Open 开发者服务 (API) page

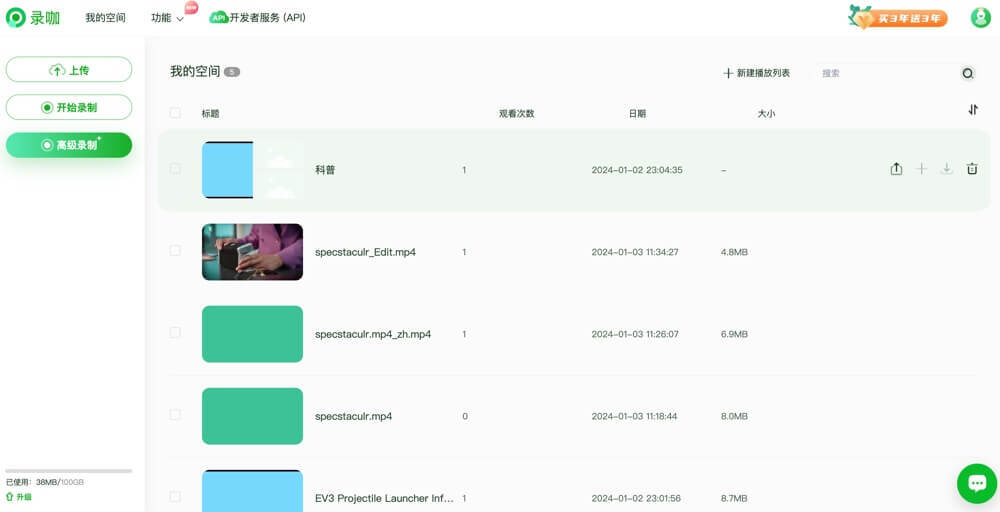(x=267, y=18)
